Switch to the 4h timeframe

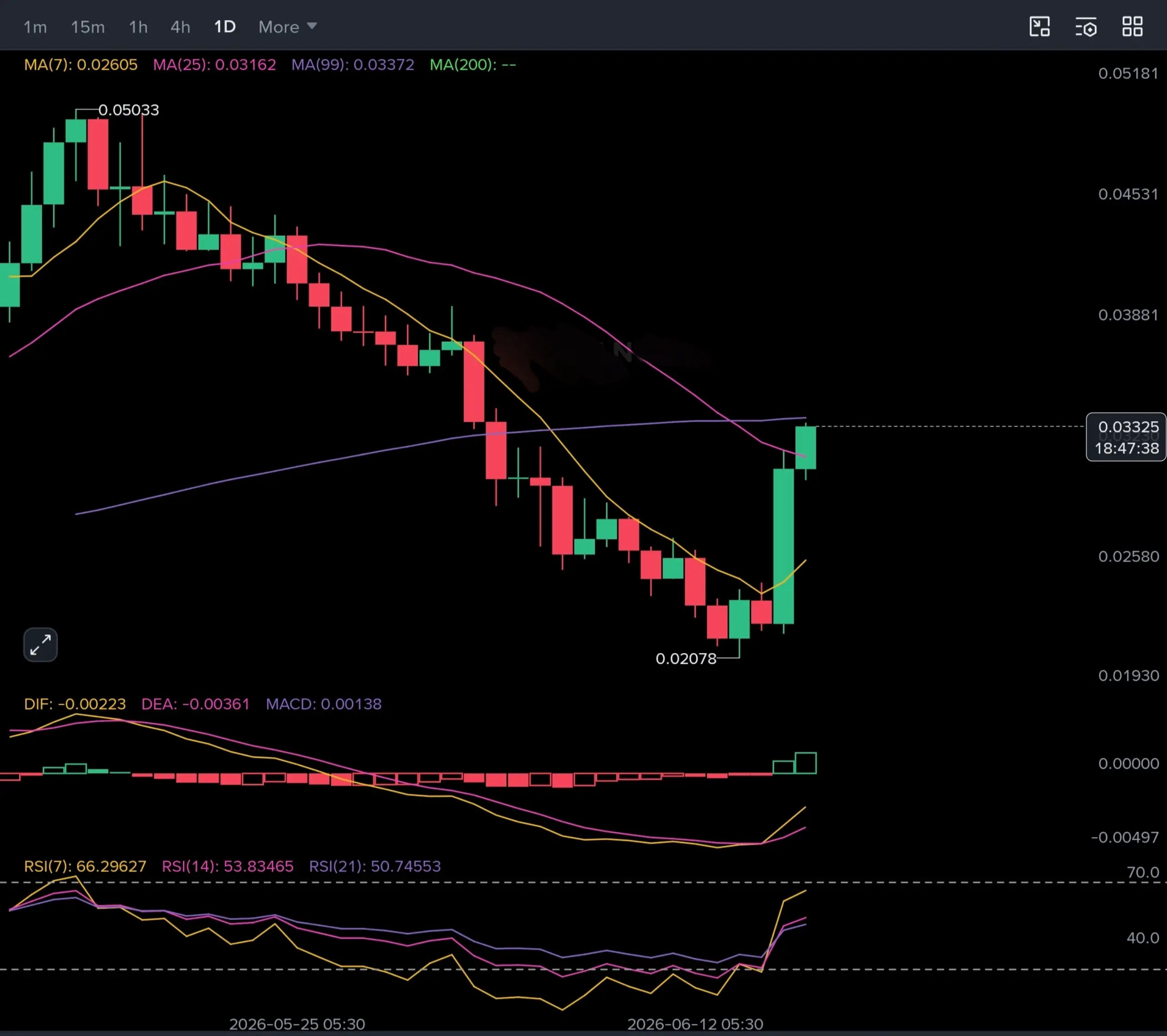[x=181, y=27]
